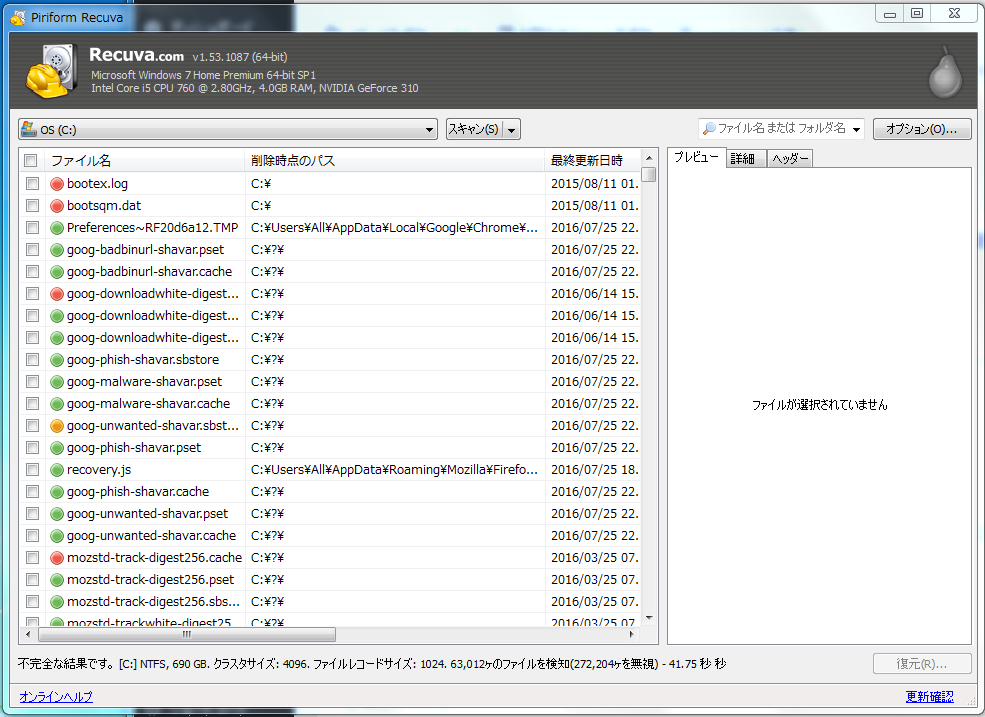Select the goog-badbinurl-shavar.pset file name
The image size is (985, 717).
(146, 249)
